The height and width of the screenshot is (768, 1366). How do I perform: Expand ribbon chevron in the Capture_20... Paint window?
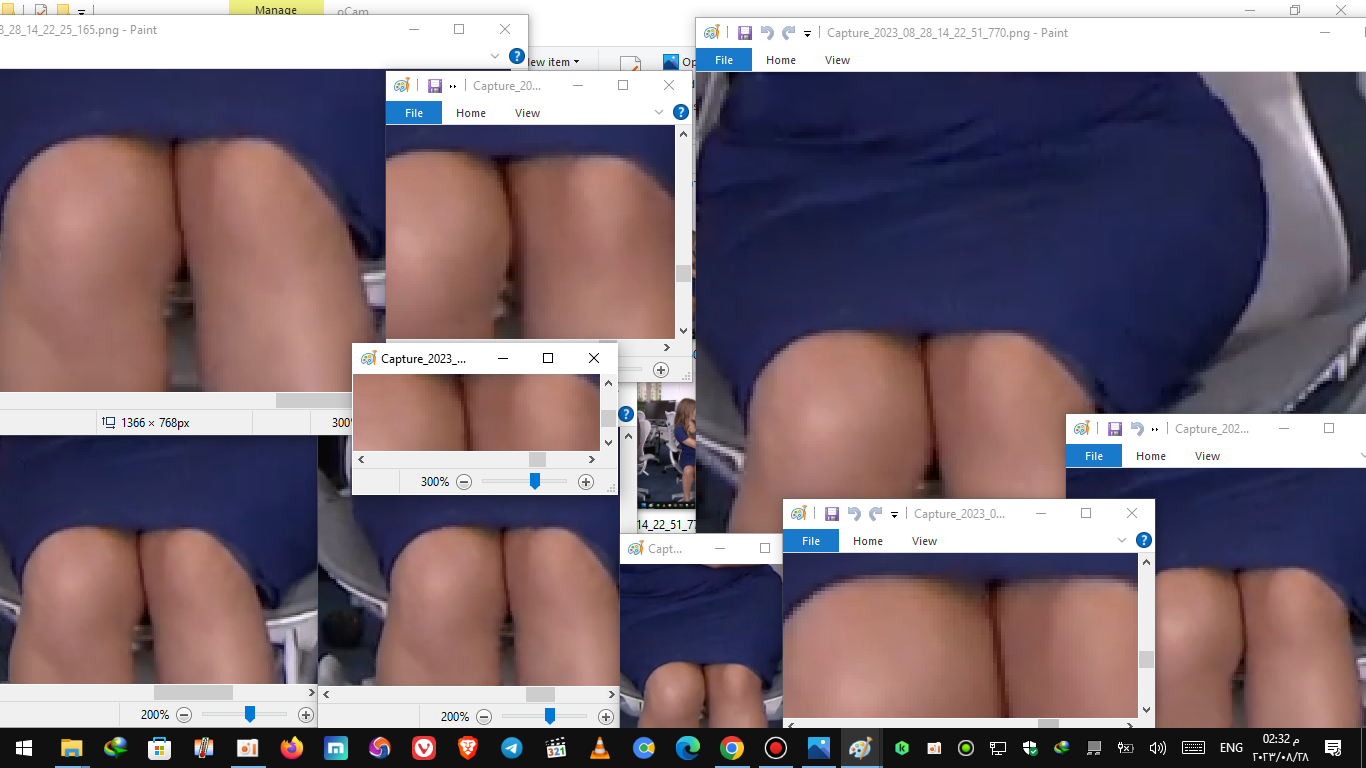point(658,113)
